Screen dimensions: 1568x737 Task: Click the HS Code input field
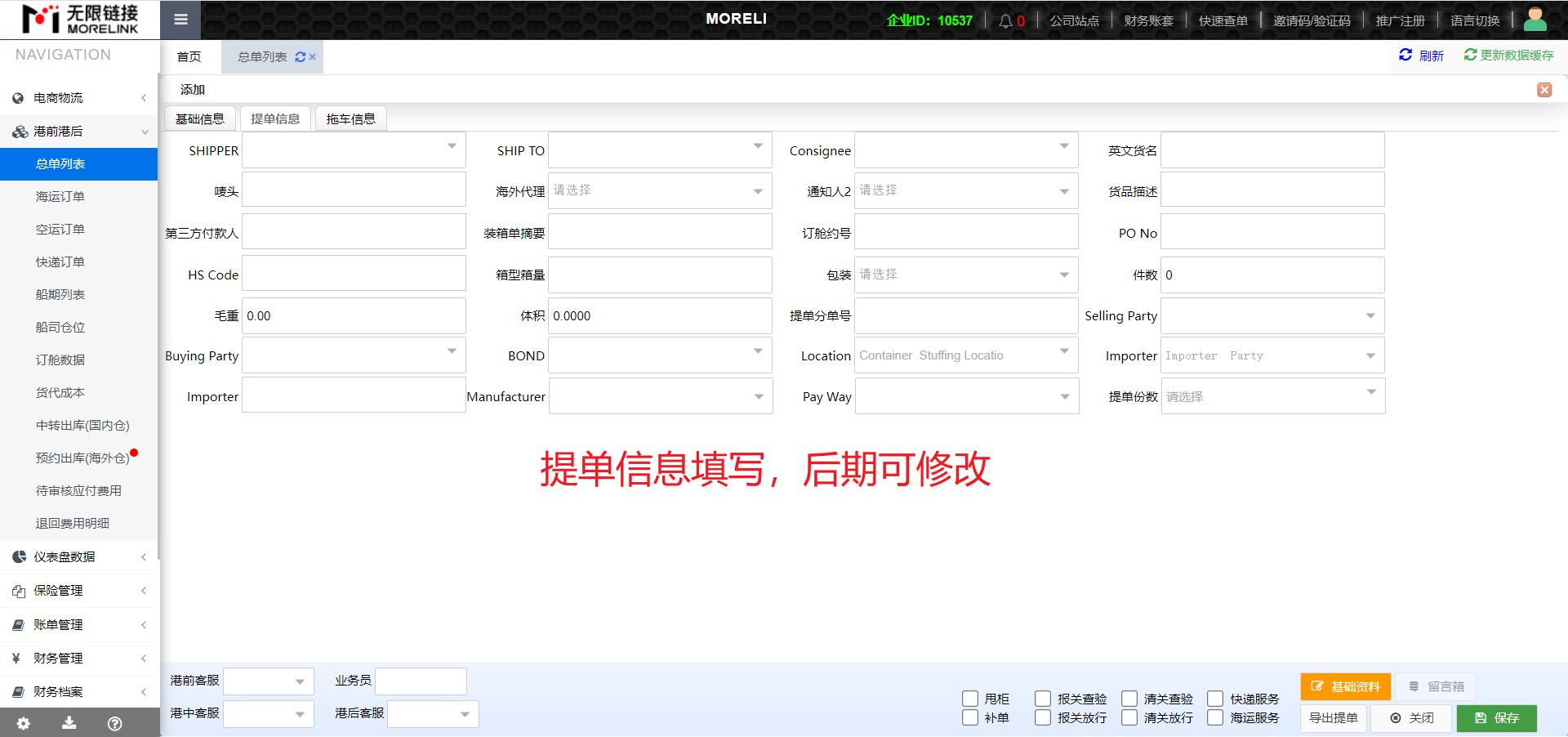click(354, 275)
